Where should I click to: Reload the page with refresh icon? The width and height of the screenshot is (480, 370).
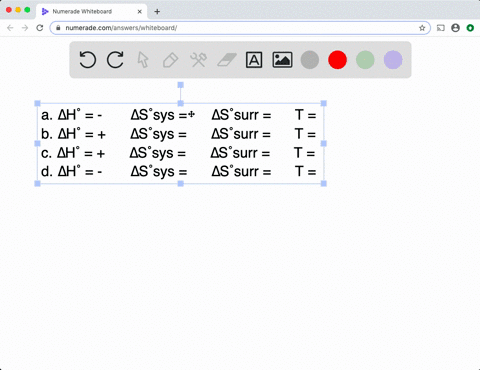(40, 28)
